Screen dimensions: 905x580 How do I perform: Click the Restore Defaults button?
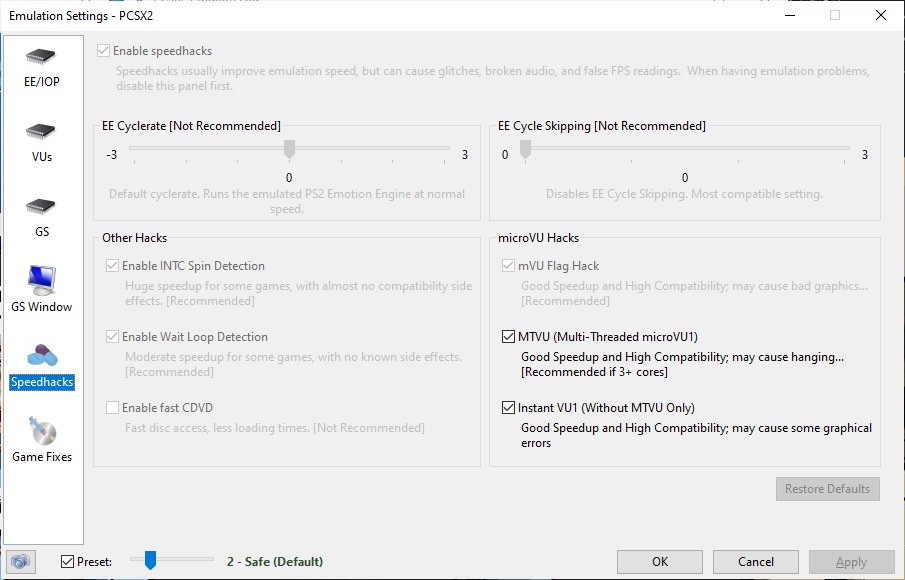pos(828,489)
